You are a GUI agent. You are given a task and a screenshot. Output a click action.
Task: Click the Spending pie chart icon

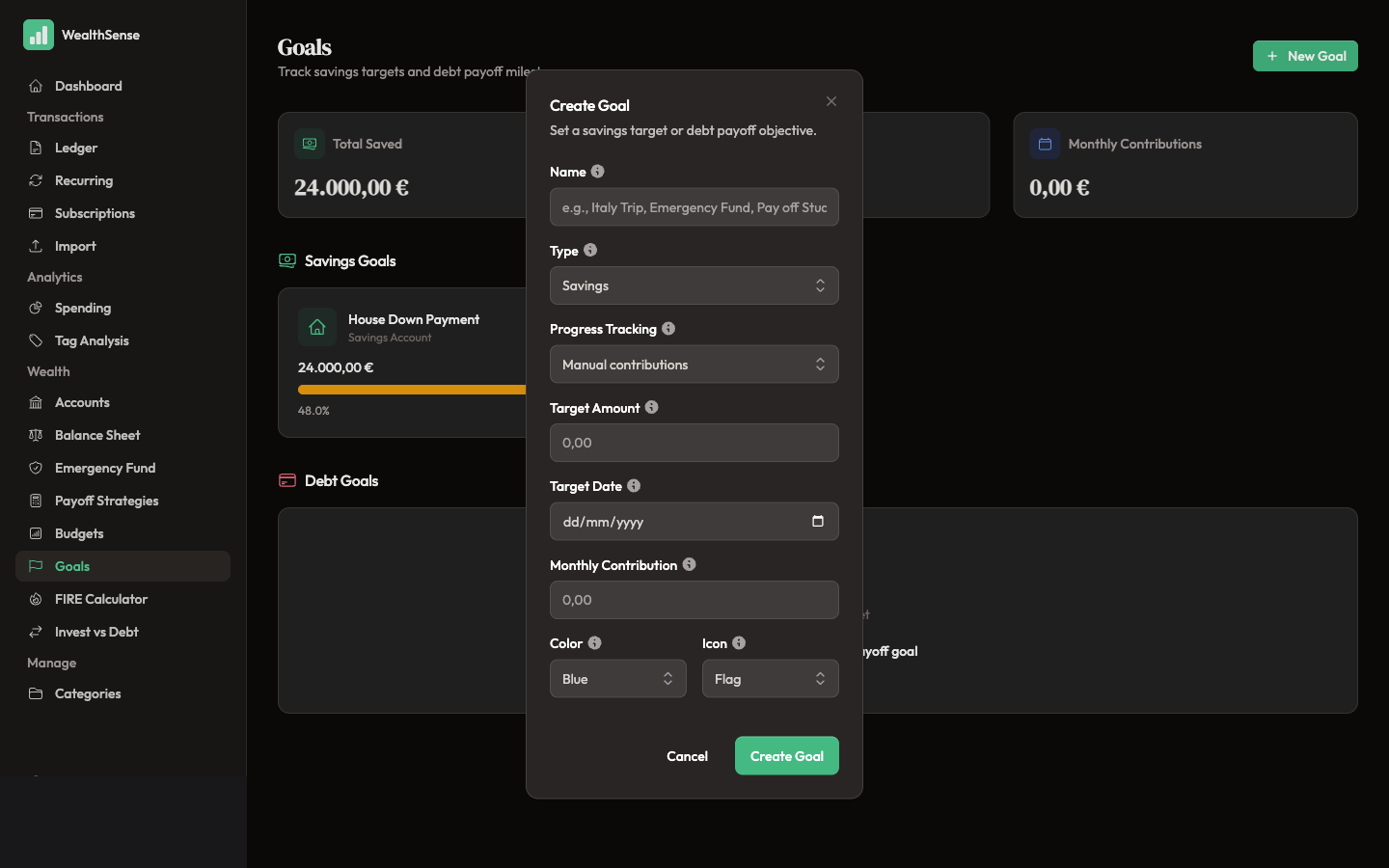click(x=36, y=308)
